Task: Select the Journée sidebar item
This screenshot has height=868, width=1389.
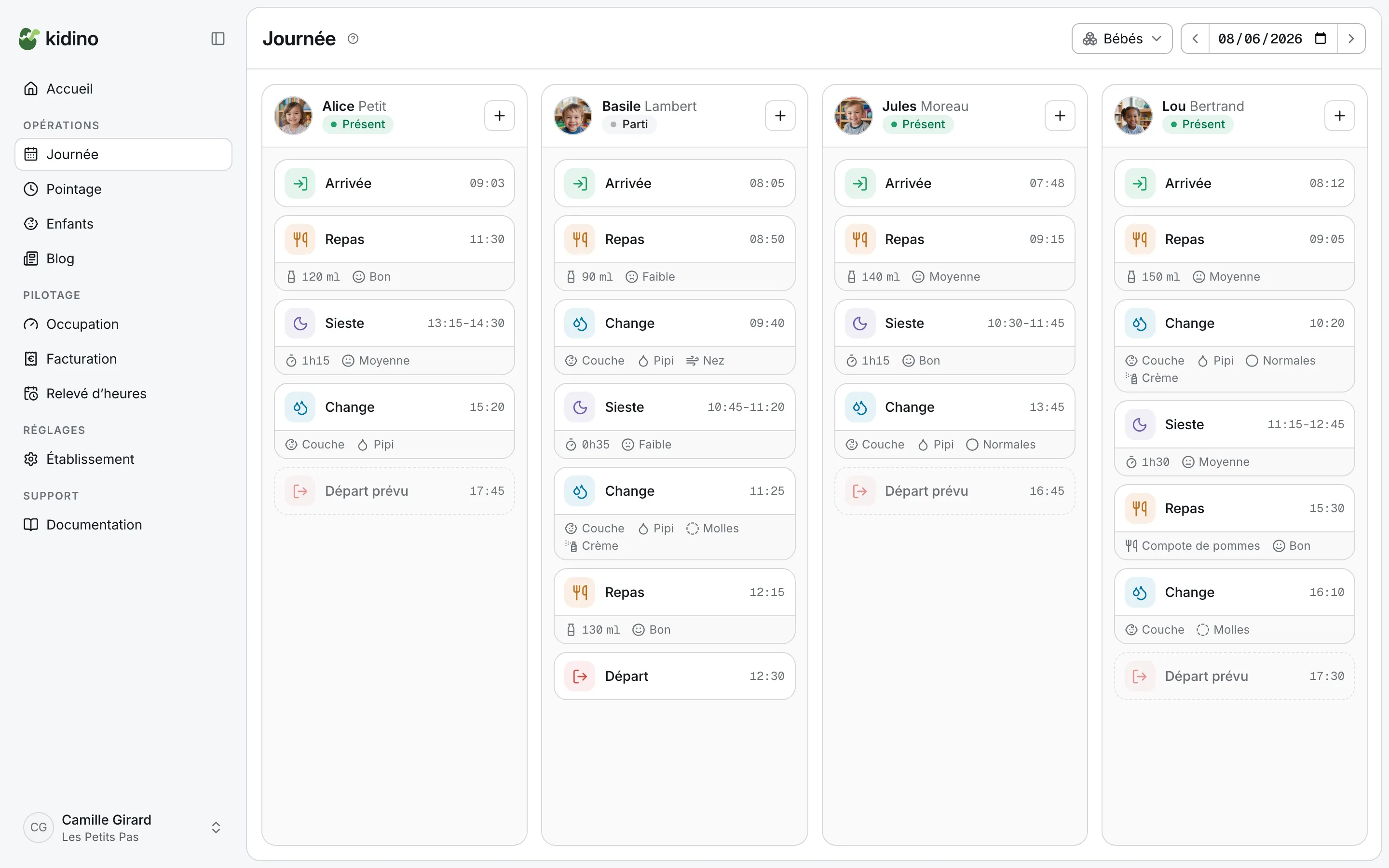Action: [x=123, y=154]
